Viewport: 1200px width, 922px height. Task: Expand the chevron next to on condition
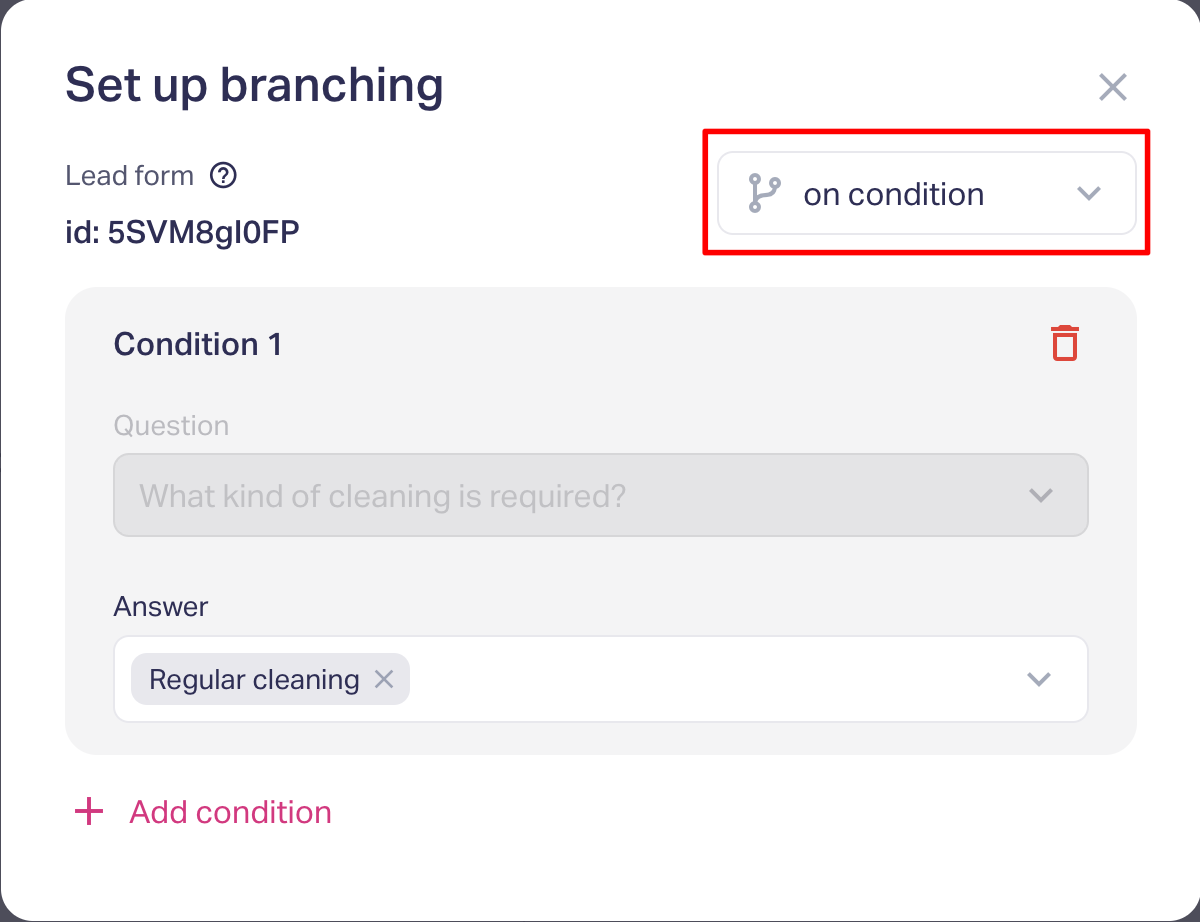click(1089, 194)
